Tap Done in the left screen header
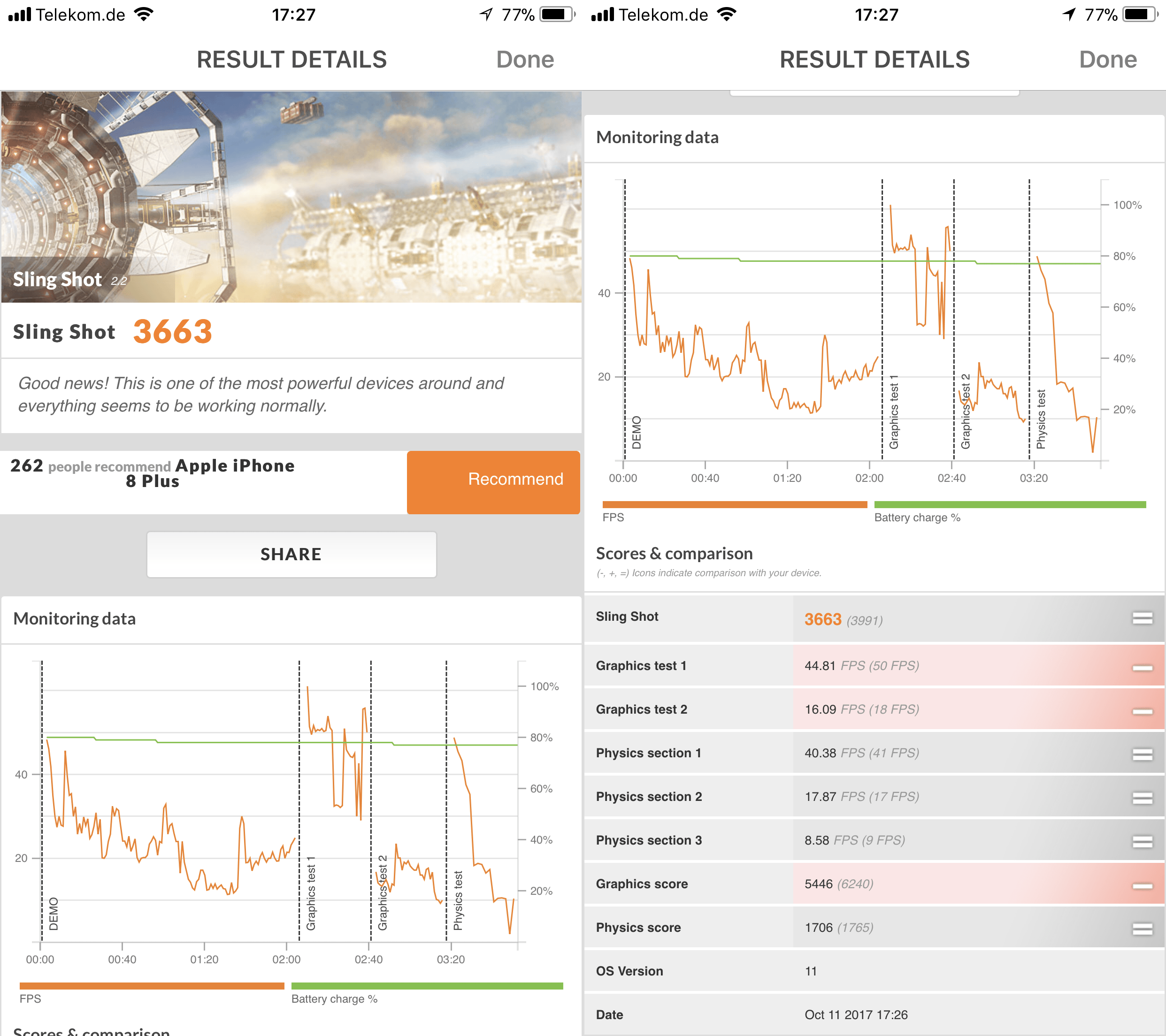This screenshot has width=1166, height=1036. pos(525,60)
